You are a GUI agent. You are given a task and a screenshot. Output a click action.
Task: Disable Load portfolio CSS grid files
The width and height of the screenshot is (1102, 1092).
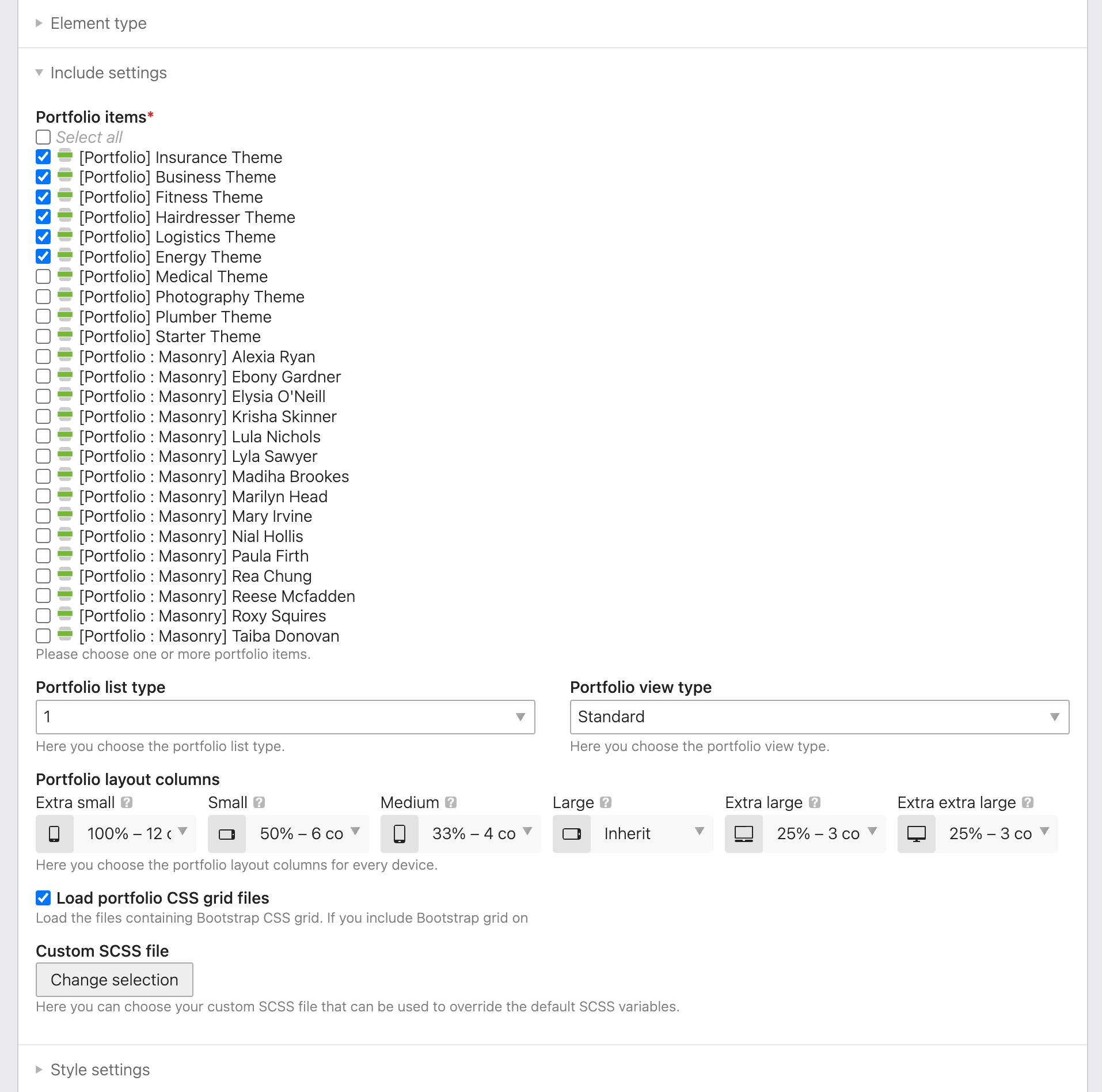point(43,898)
